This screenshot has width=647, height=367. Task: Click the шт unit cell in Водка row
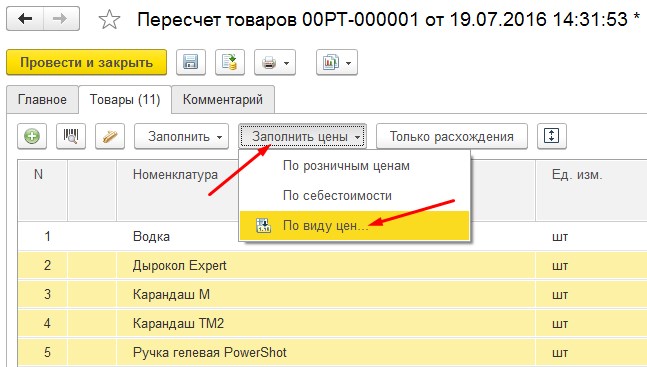(x=591, y=236)
